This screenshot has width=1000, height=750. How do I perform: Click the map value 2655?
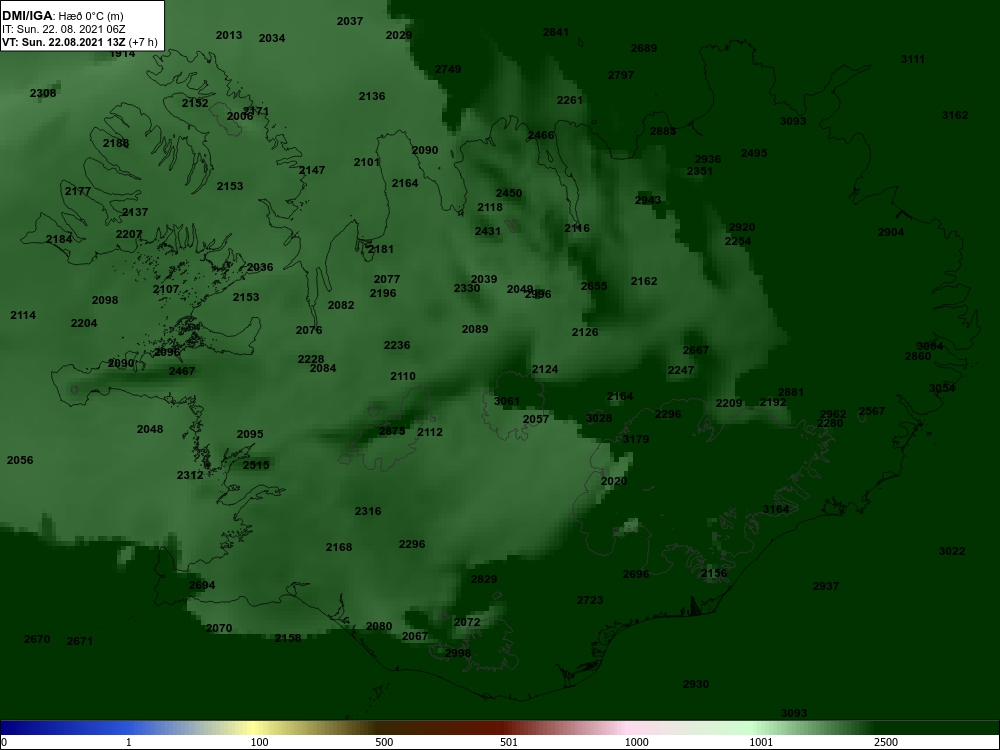[x=594, y=286]
